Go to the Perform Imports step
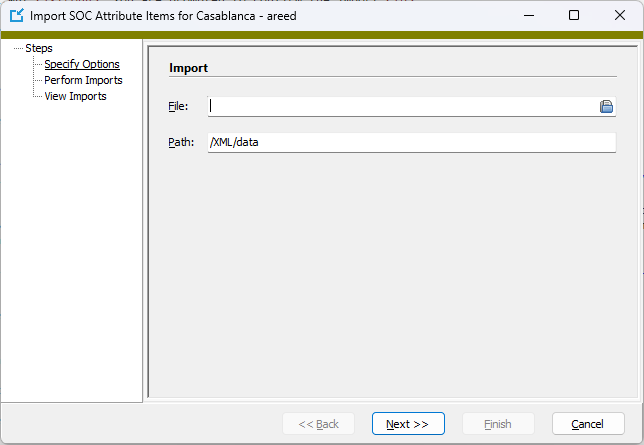The width and height of the screenshot is (644, 445). pyautogui.click(x=83, y=80)
